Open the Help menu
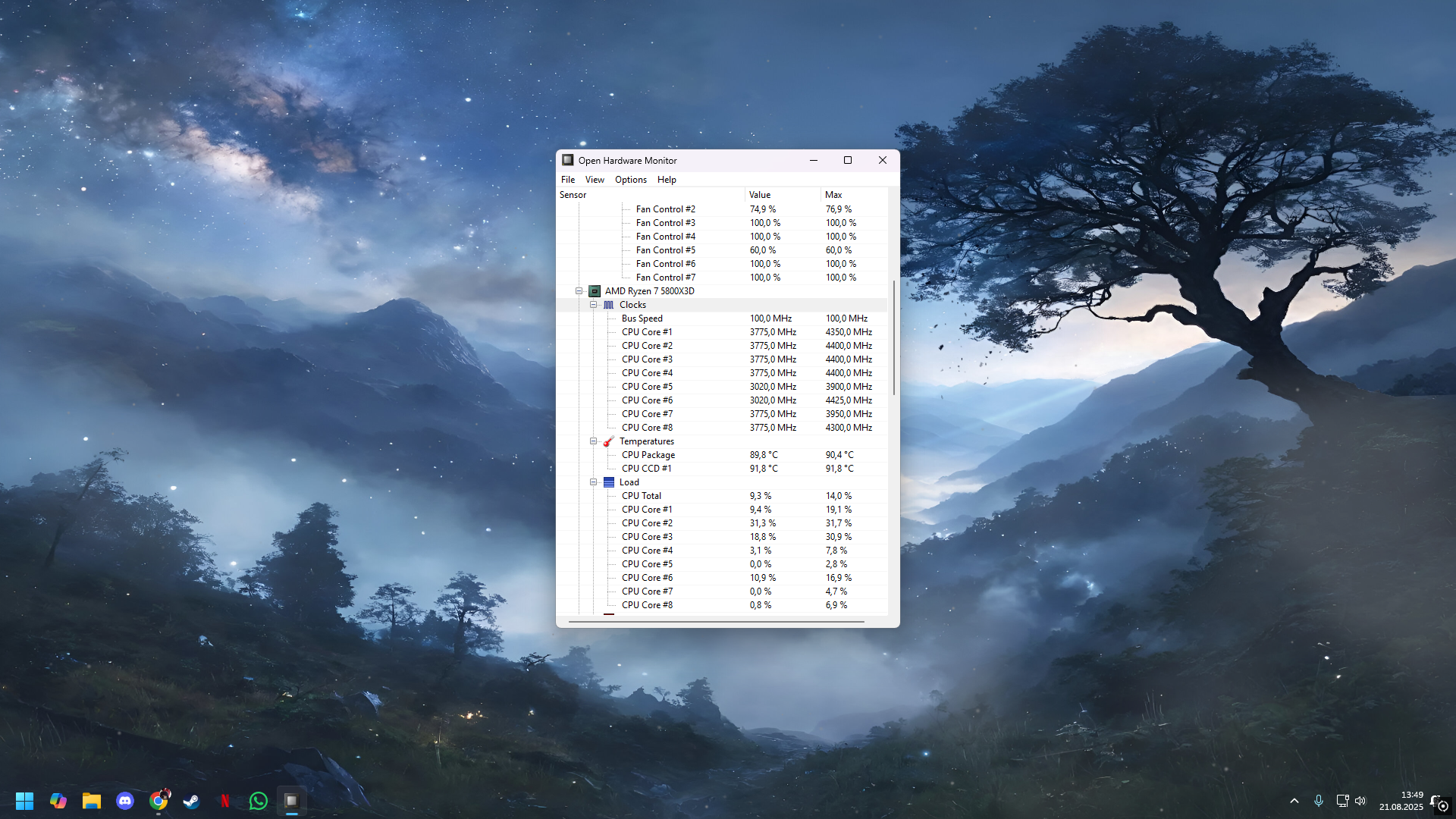This screenshot has height=819, width=1456. point(667,180)
